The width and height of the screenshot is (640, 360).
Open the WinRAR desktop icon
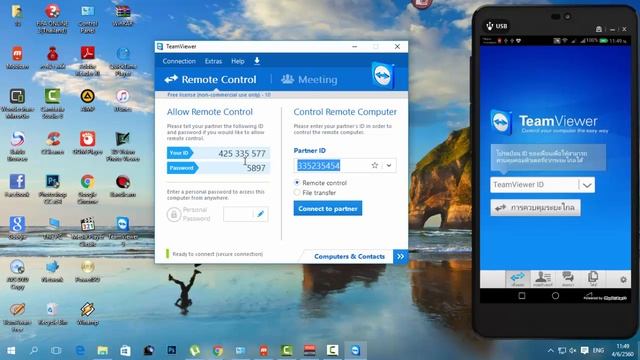122,16
